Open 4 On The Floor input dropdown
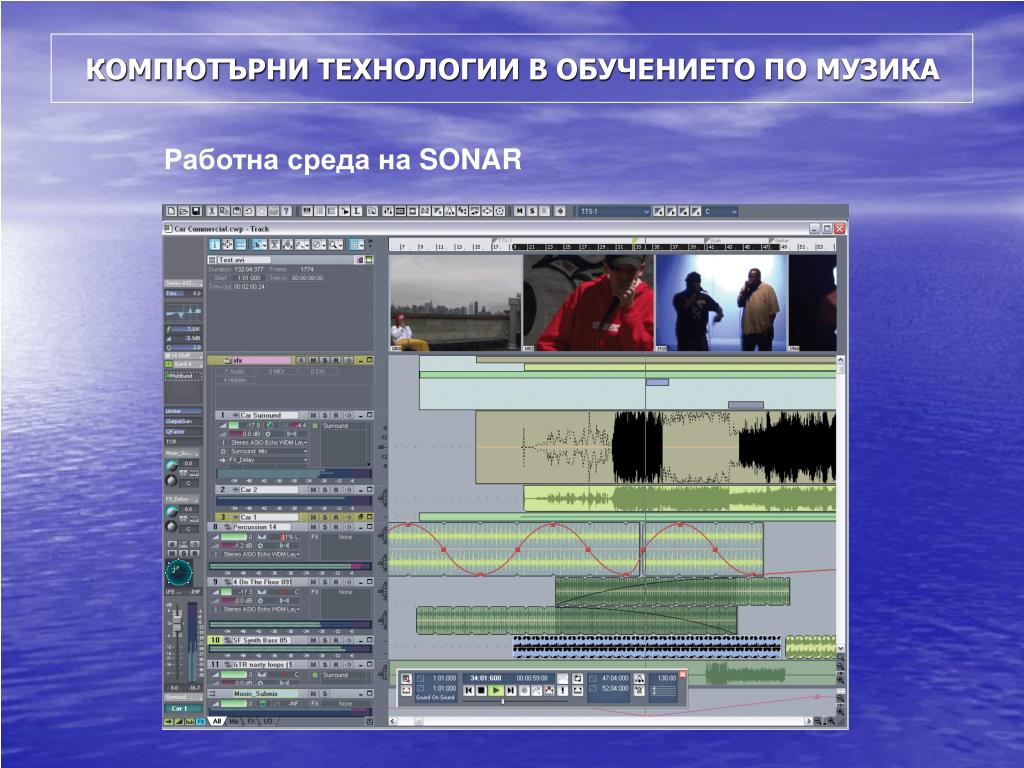 click(x=261, y=609)
